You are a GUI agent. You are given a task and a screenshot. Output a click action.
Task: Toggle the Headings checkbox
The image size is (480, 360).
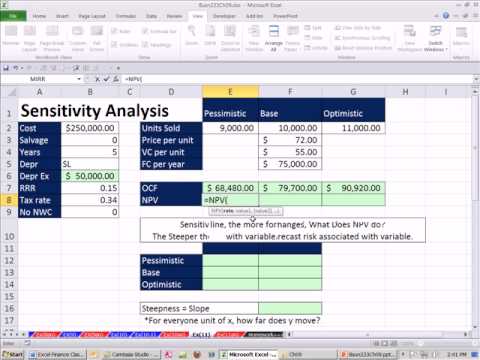(157, 45)
